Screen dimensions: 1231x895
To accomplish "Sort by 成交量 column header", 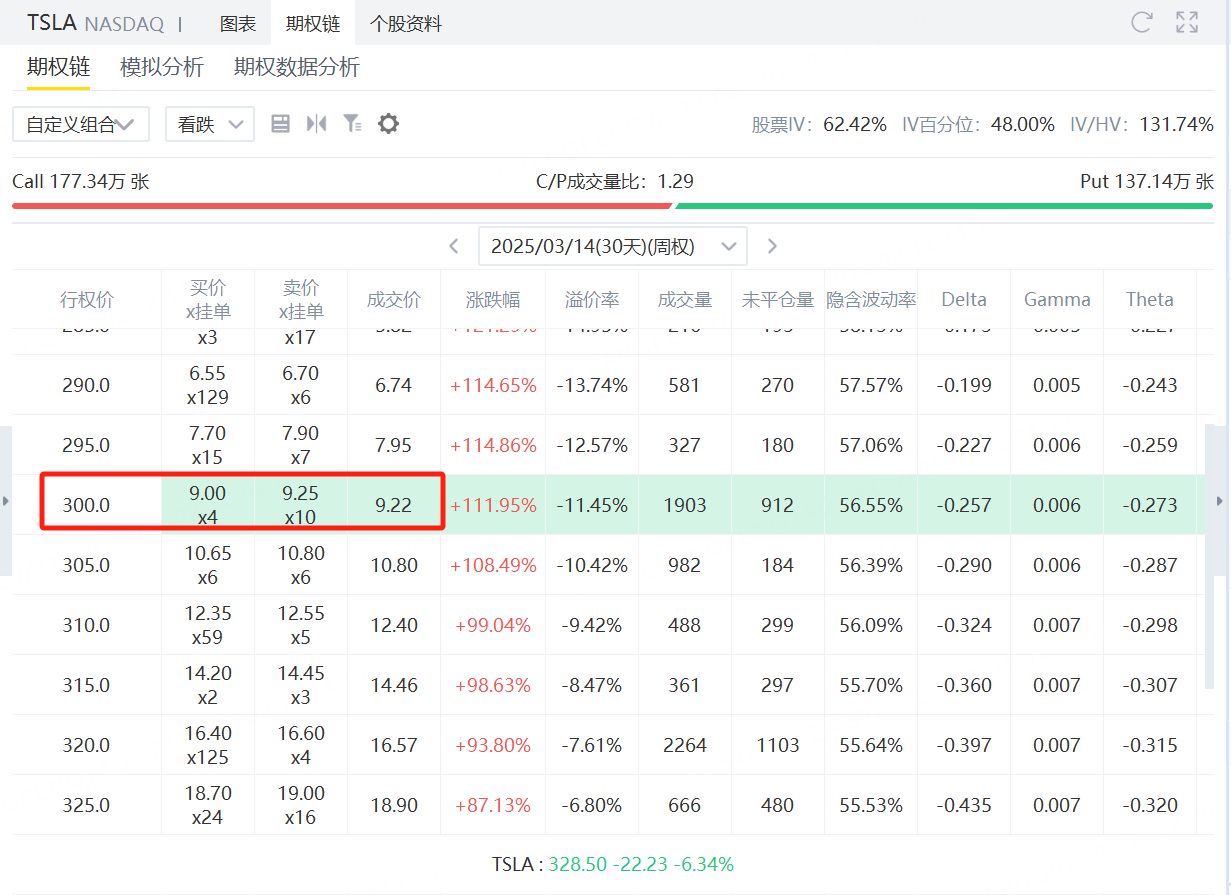I will [x=685, y=299].
